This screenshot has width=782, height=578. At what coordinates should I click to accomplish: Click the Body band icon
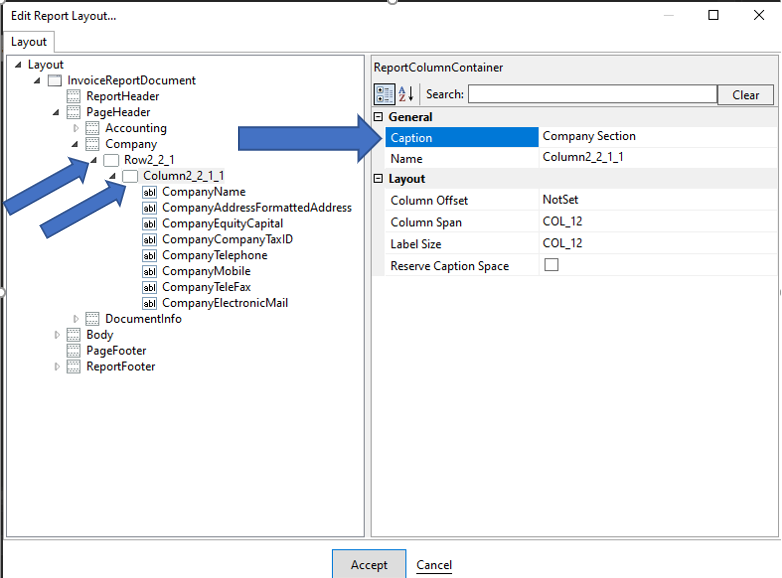[73, 335]
